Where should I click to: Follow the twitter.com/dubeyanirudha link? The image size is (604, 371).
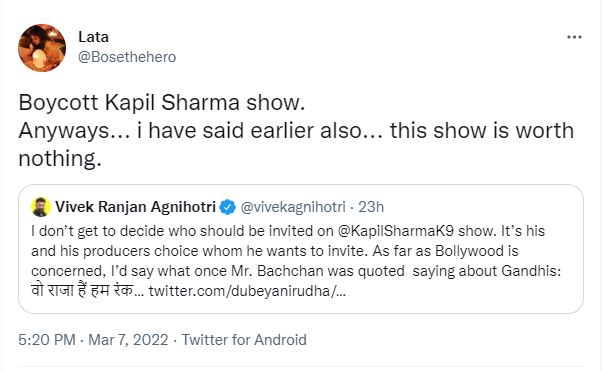click(x=247, y=291)
